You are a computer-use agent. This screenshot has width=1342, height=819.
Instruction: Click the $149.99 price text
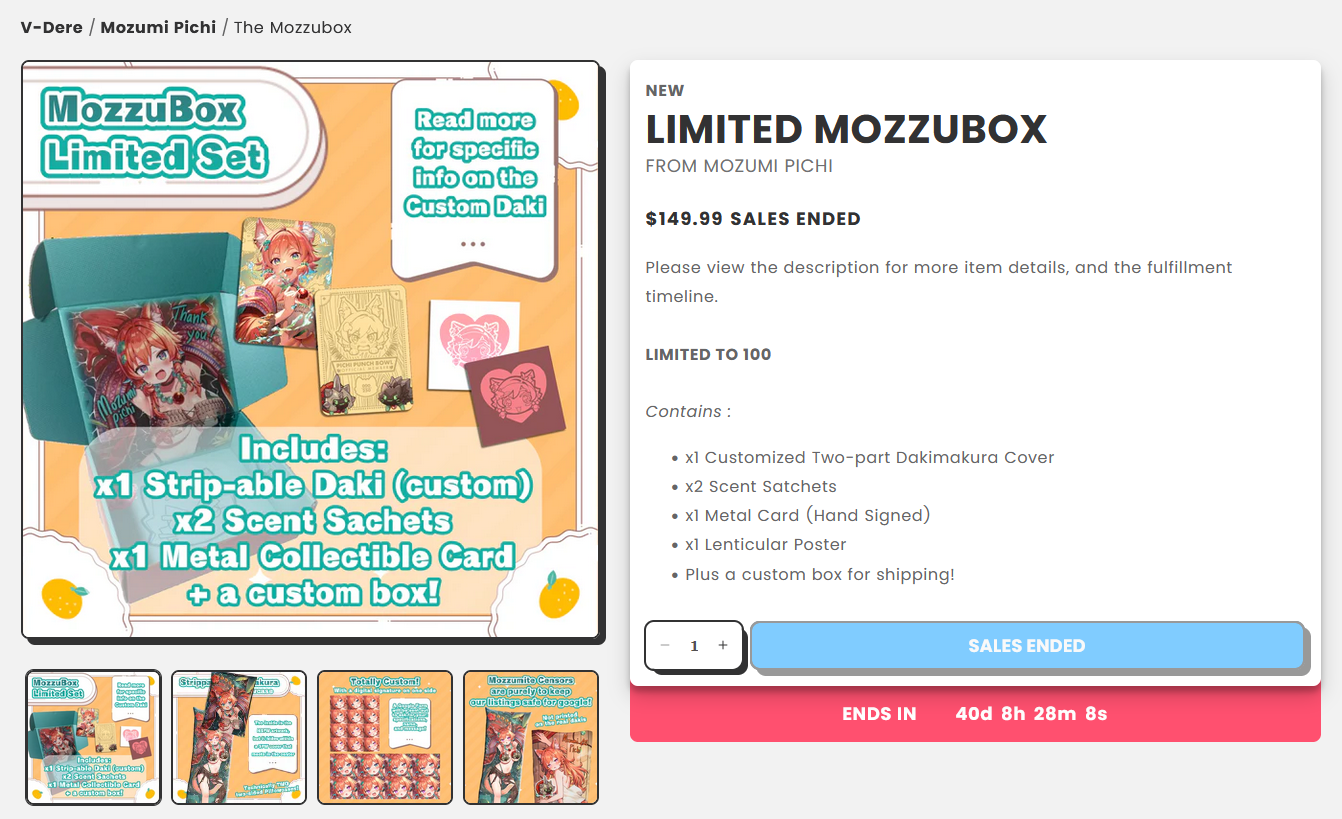[684, 219]
